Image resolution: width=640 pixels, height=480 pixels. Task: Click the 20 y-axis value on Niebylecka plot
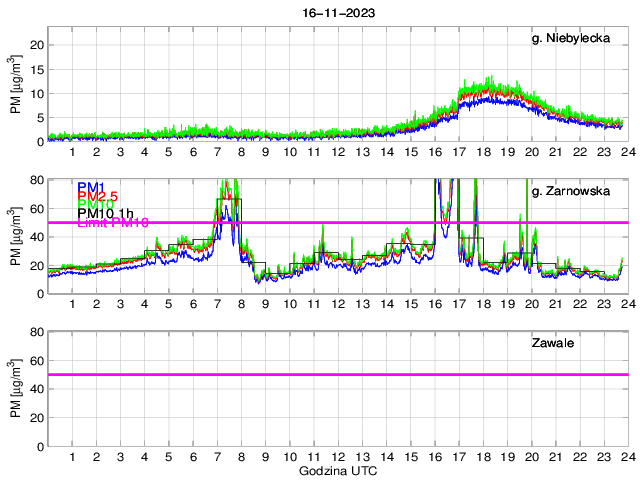coord(37,45)
